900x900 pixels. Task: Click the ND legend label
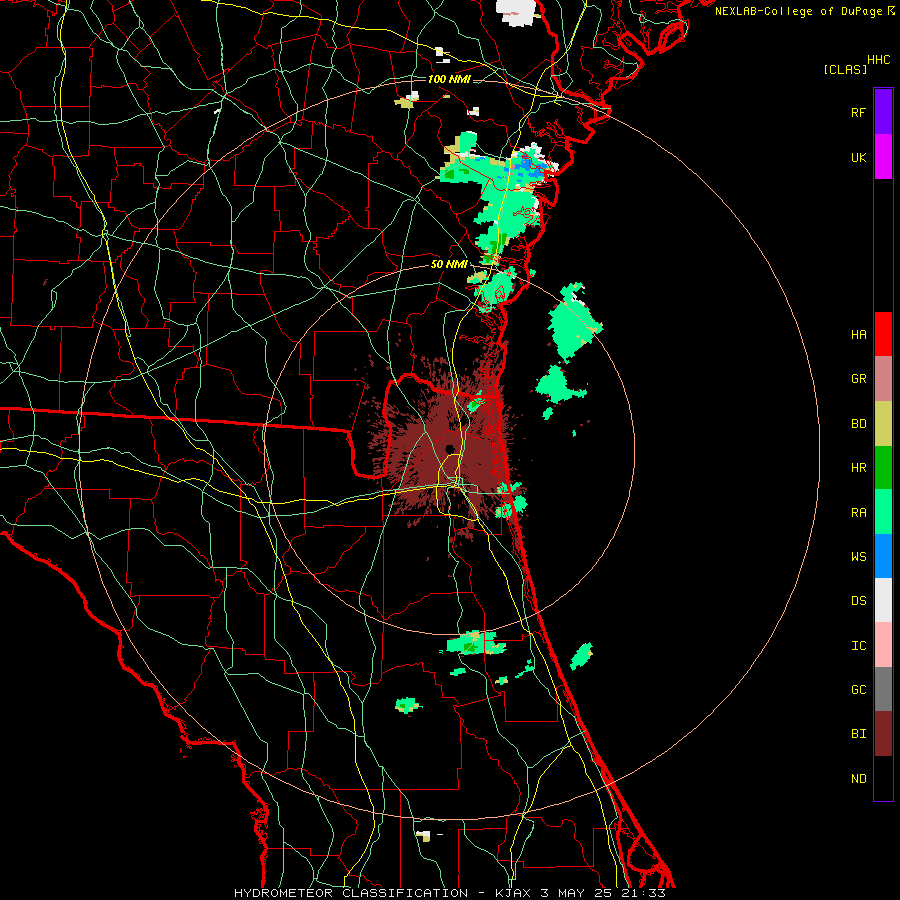[859, 779]
